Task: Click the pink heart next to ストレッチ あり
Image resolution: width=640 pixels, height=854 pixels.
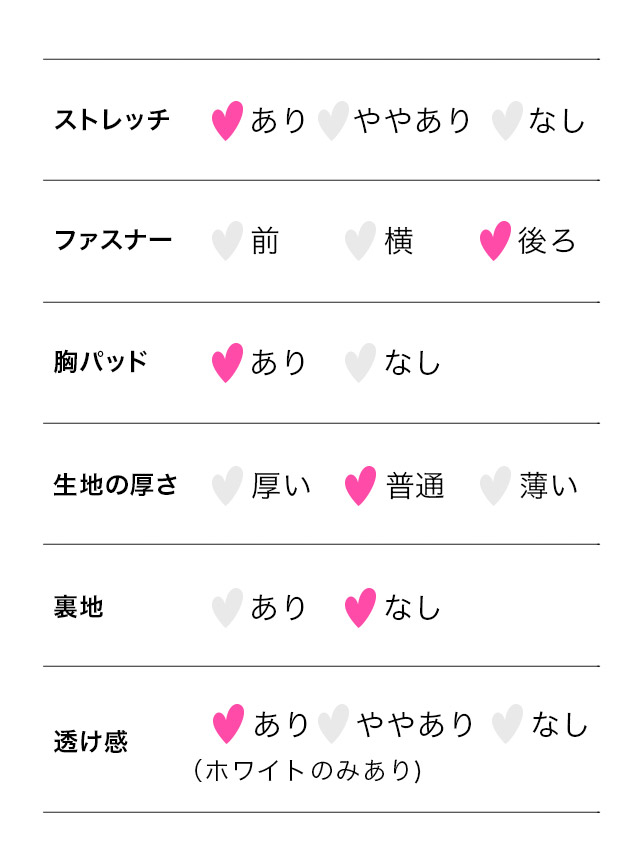Action: click(228, 120)
